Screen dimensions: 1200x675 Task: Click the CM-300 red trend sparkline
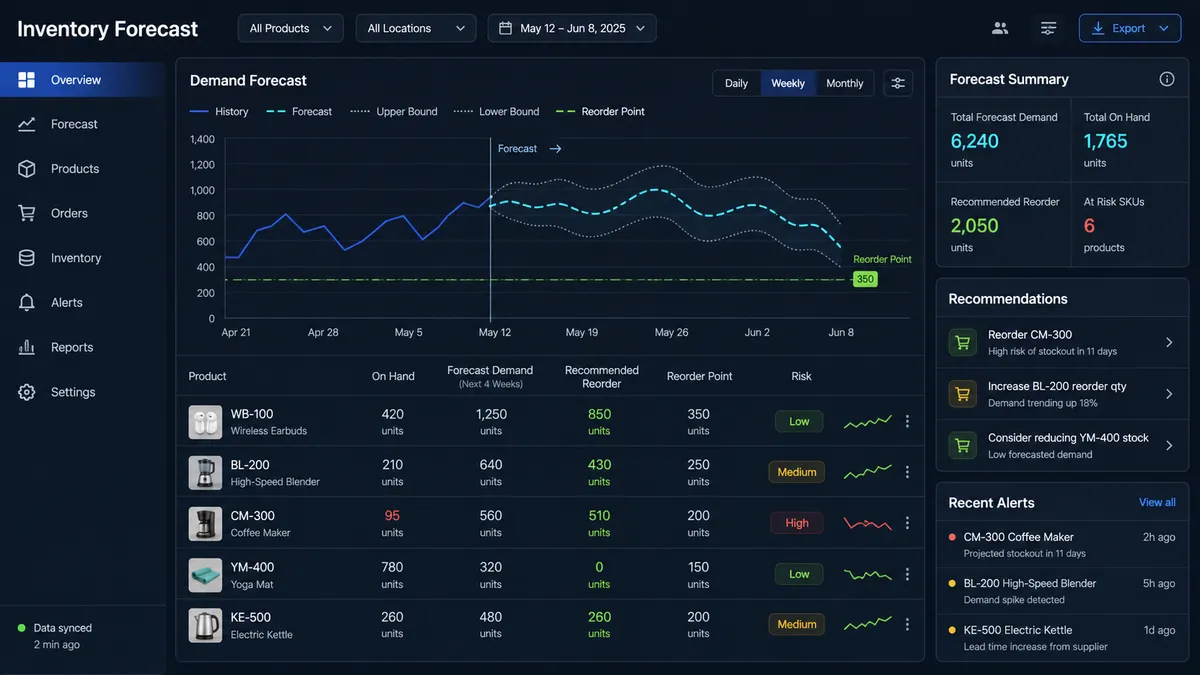tap(867, 522)
